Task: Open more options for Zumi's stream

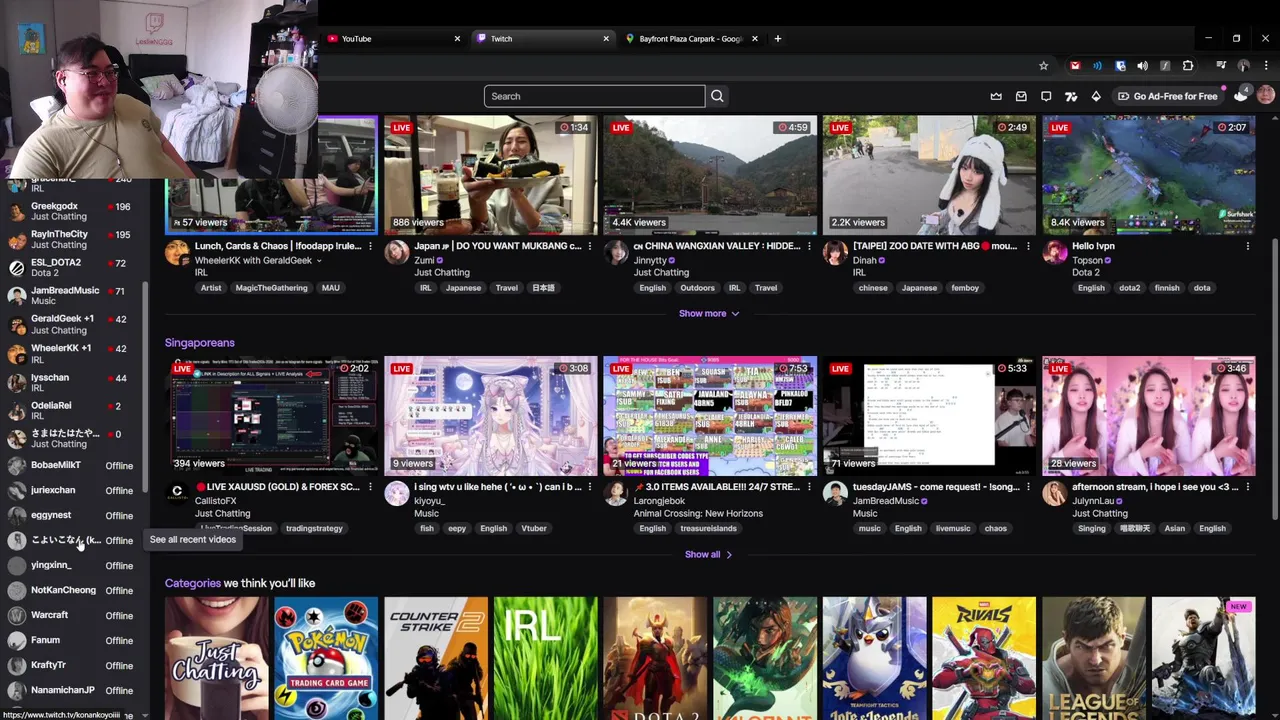Action: click(x=590, y=246)
